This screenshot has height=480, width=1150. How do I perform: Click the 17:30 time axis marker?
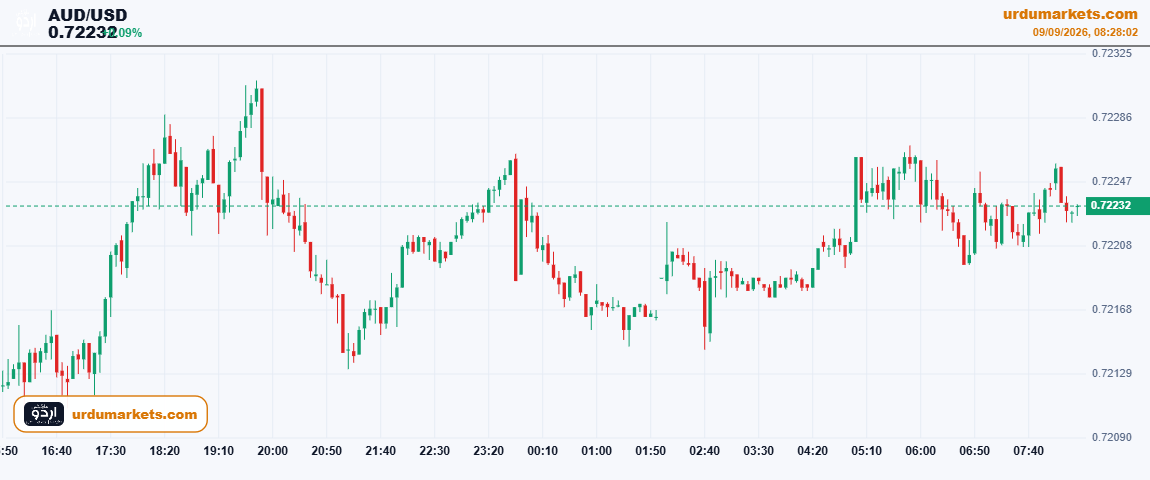click(x=111, y=450)
